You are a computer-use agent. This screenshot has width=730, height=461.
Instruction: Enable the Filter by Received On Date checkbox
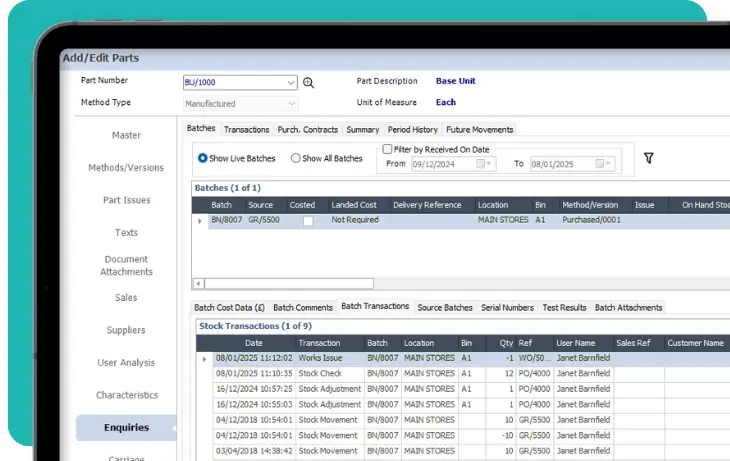point(387,150)
